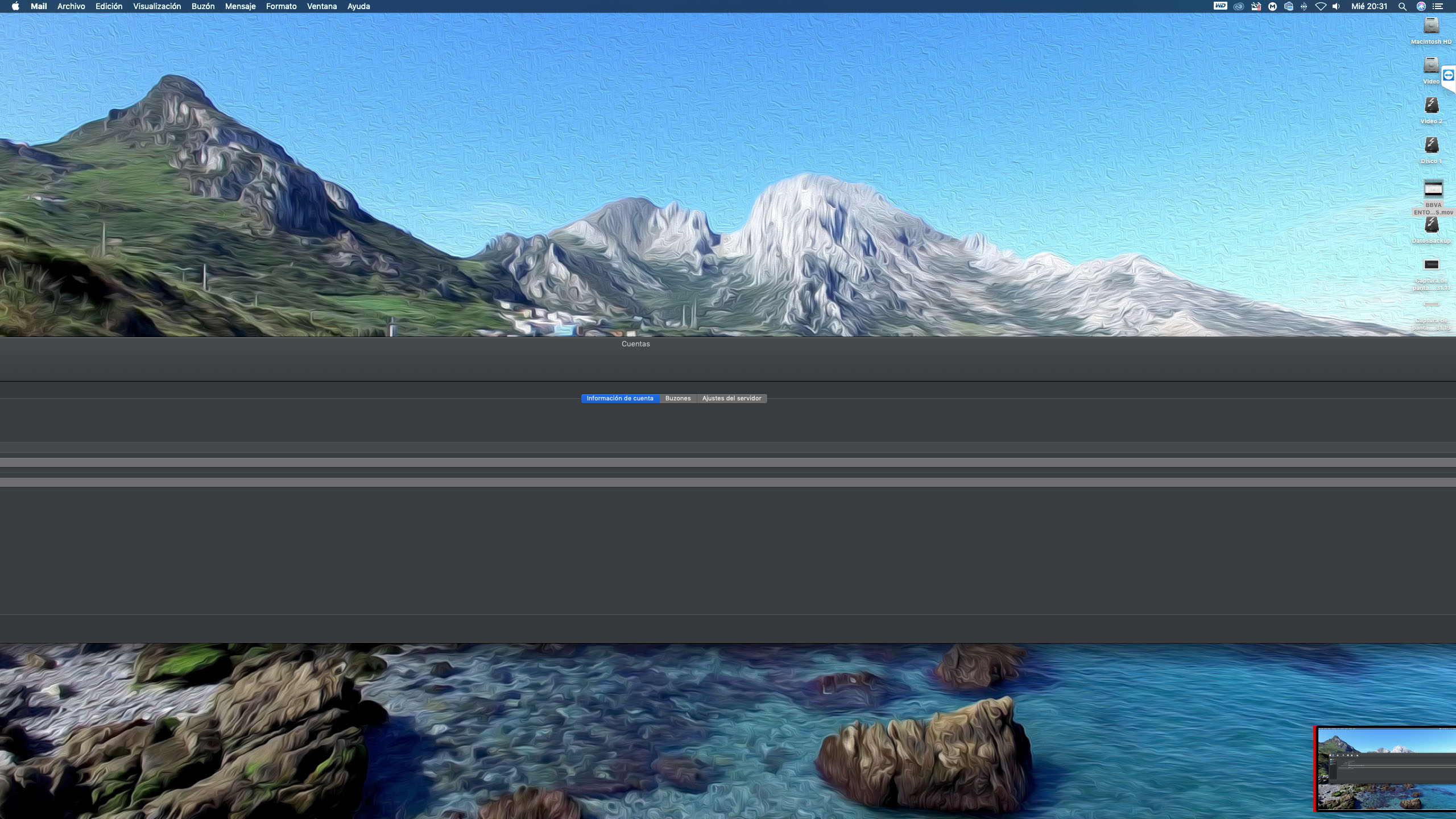This screenshot has width=1456, height=819.
Task: Open the Apple menu
Action: coord(15,6)
